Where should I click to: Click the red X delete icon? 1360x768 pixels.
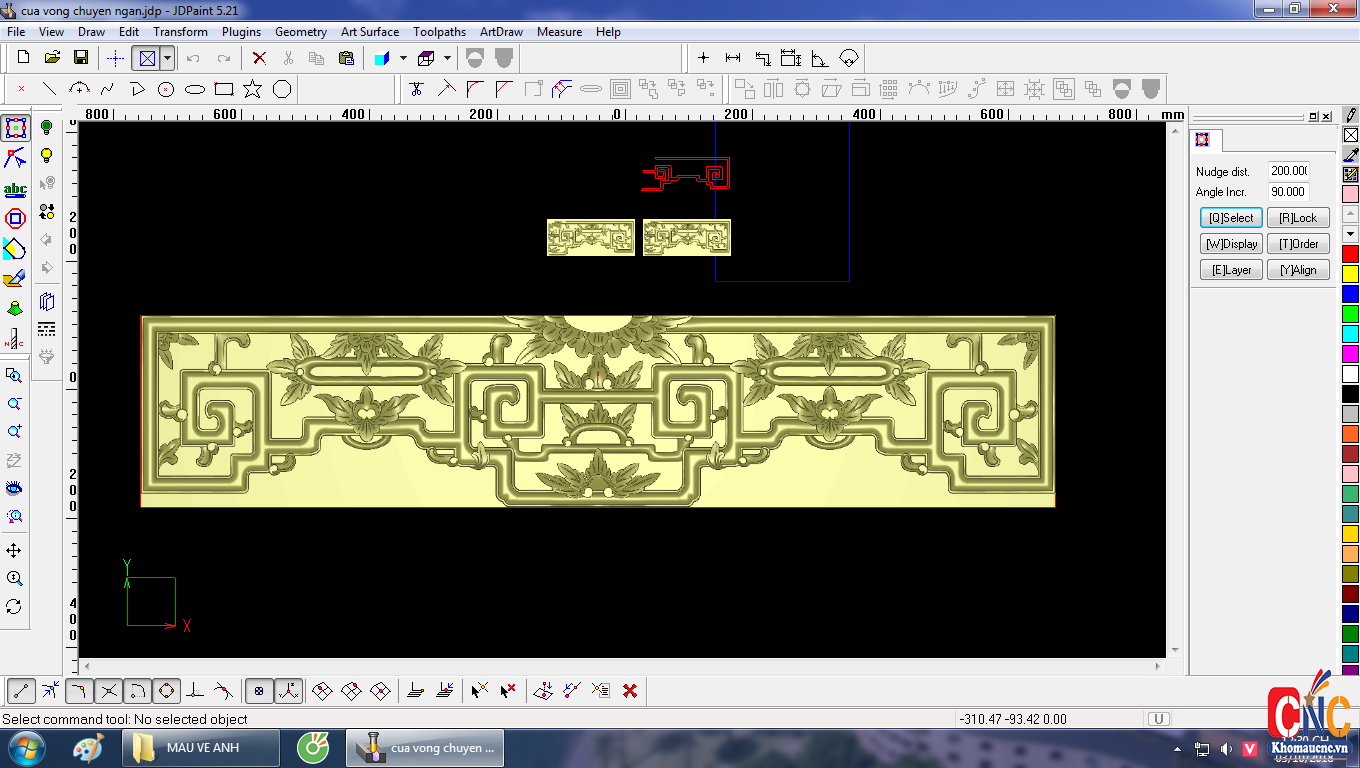pyautogui.click(x=259, y=58)
